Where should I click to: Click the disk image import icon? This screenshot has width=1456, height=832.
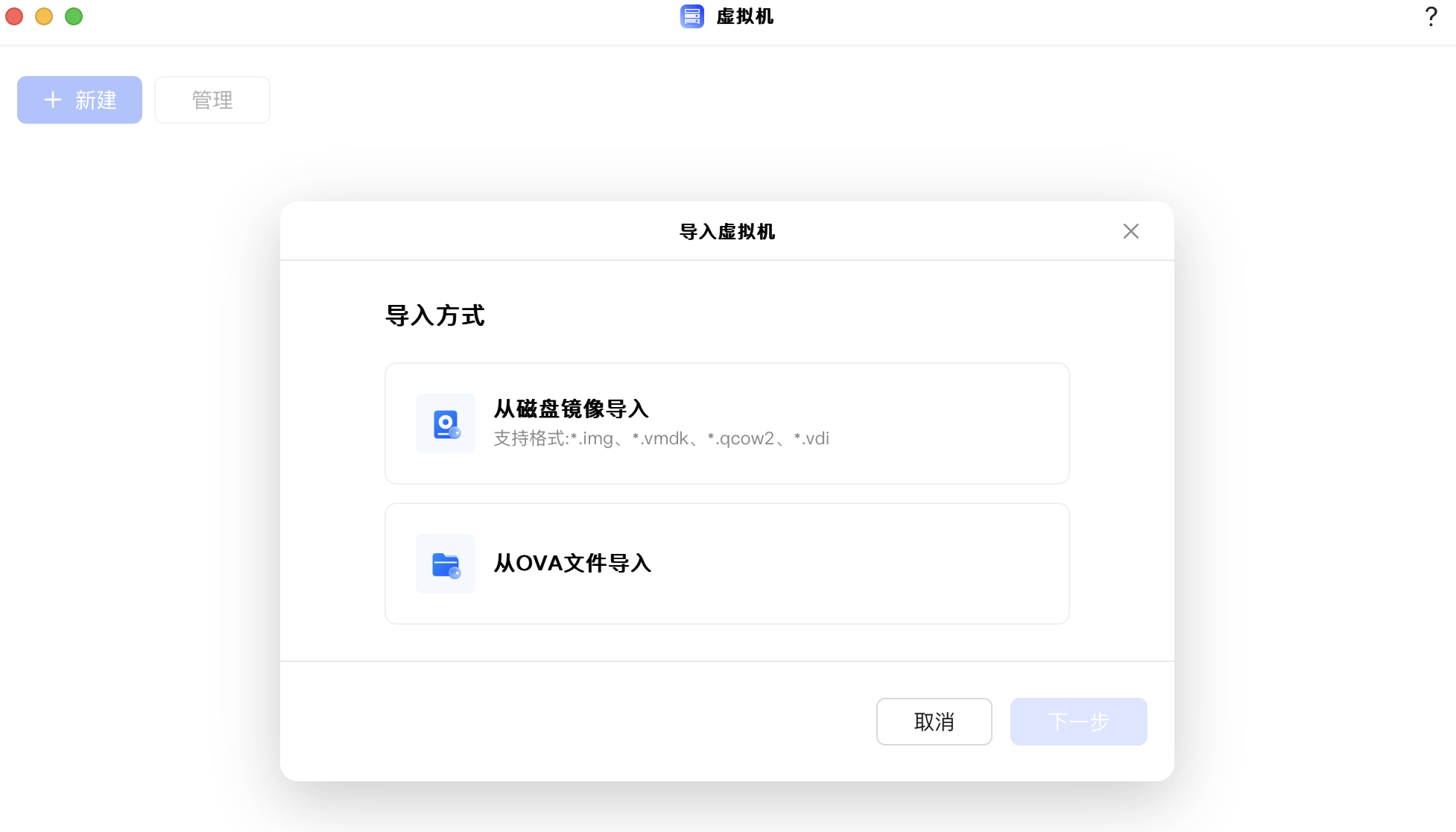point(446,423)
